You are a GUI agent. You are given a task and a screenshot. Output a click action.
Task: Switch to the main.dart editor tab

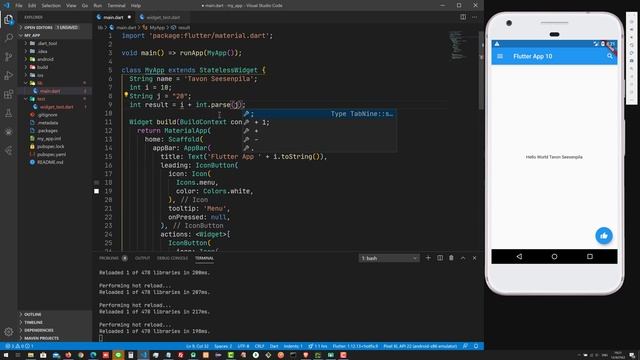[113, 17]
